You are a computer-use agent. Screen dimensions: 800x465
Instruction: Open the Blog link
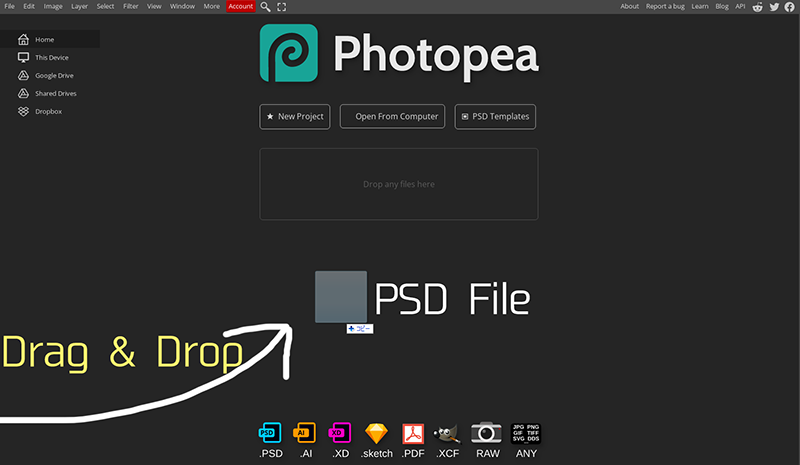[x=721, y=6]
